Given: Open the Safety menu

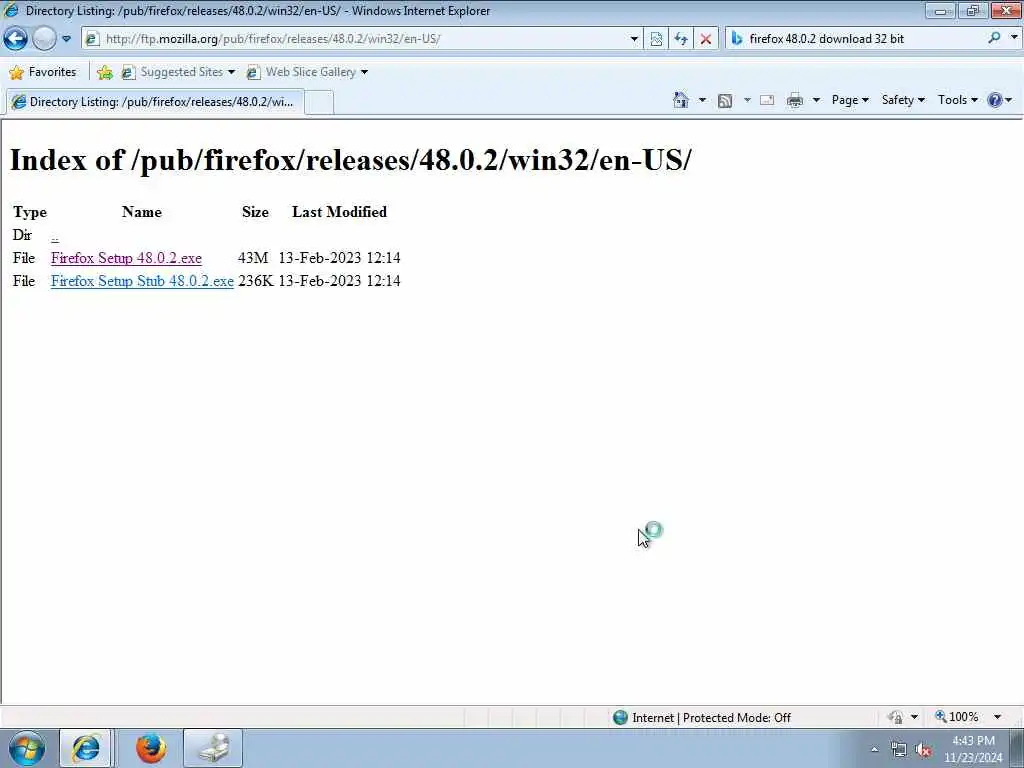Looking at the screenshot, I should point(903,100).
